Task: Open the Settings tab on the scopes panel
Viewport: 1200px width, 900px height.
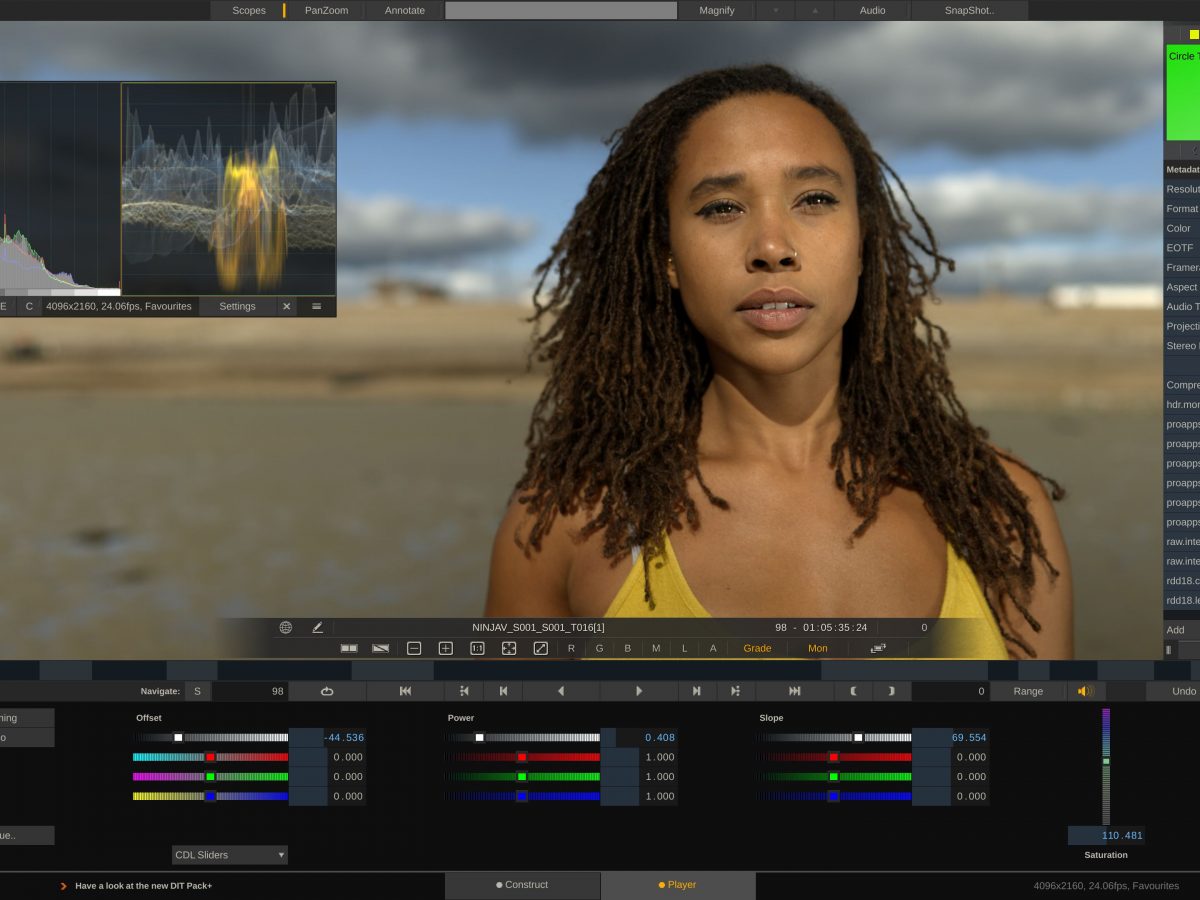Action: tap(236, 306)
